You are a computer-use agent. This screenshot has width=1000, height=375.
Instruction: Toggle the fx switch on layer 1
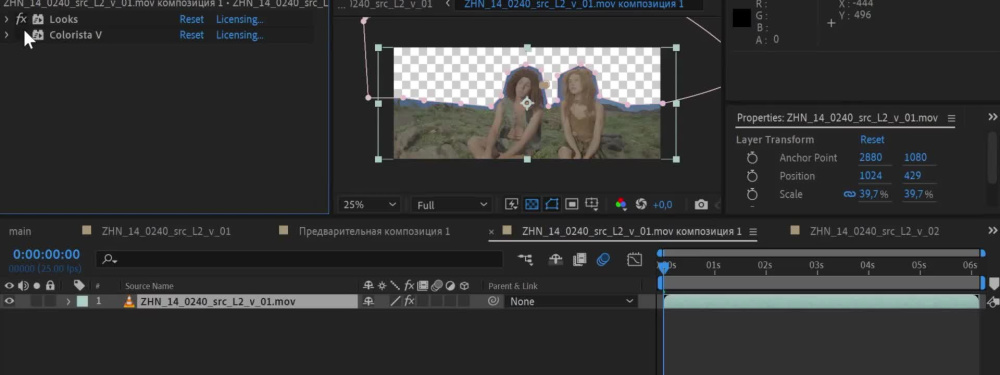(409, 302)
